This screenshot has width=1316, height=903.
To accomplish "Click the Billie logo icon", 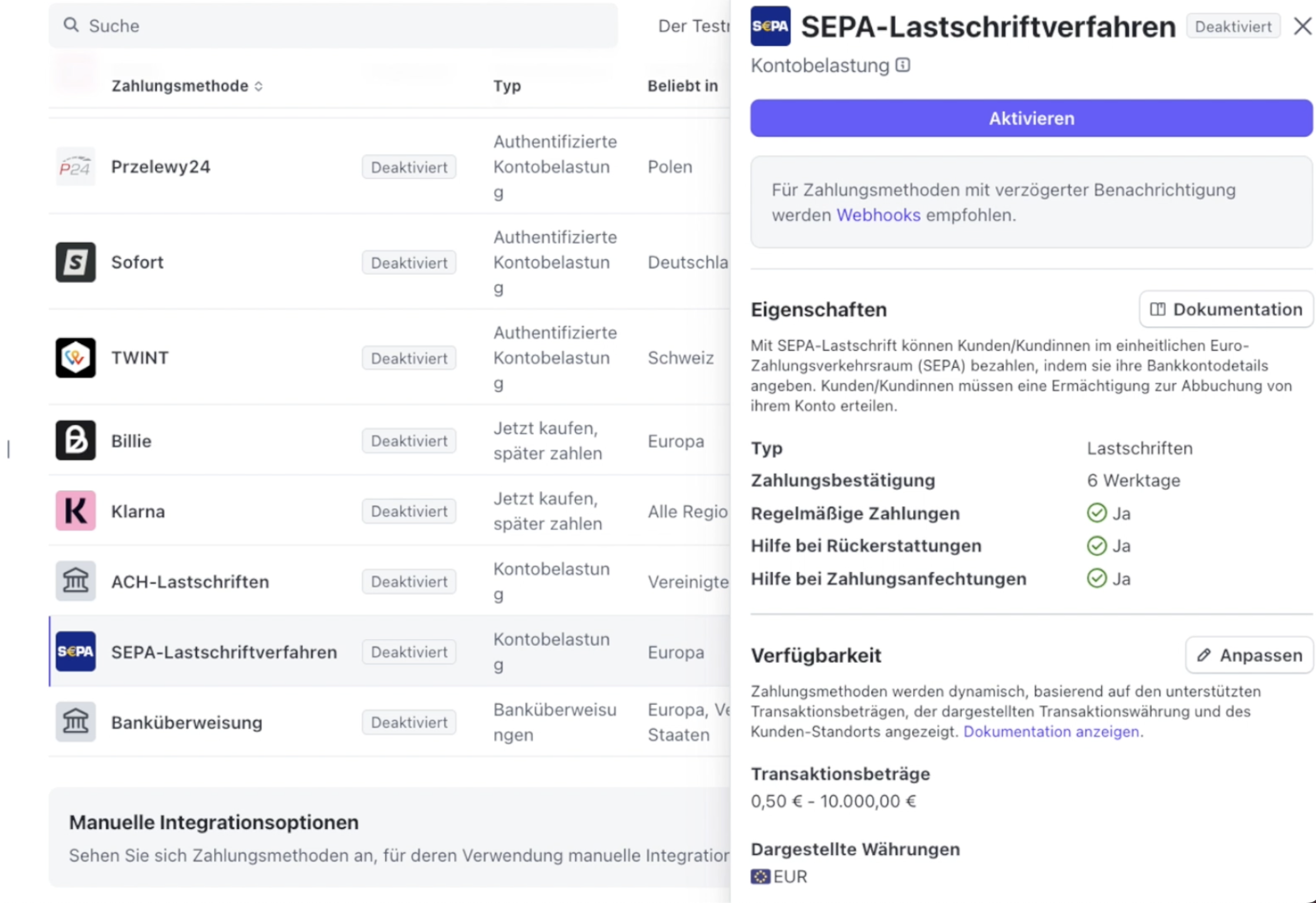I will pyautogui.click(x=76, y=440).
